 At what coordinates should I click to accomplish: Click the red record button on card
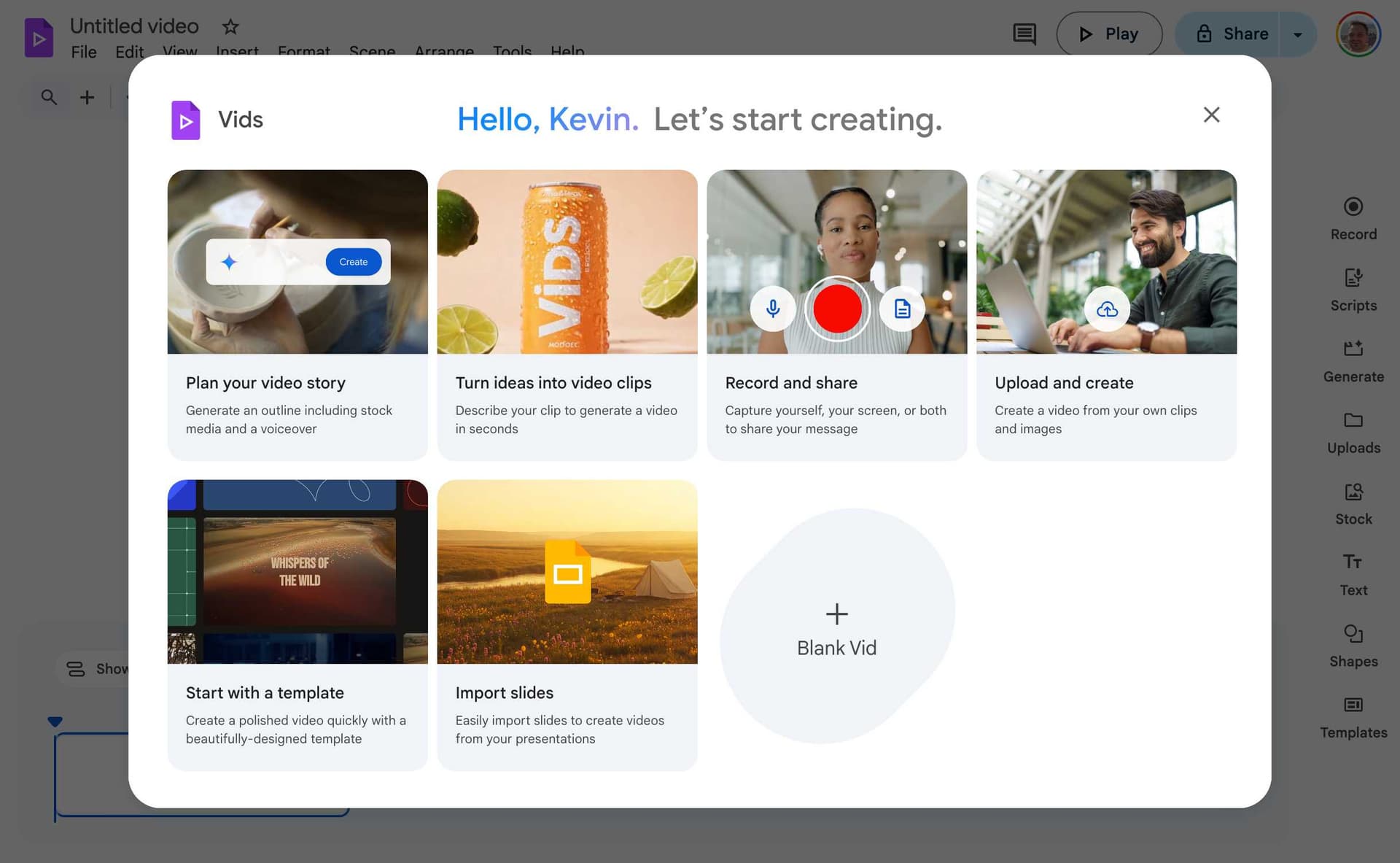tap(836, 309)
